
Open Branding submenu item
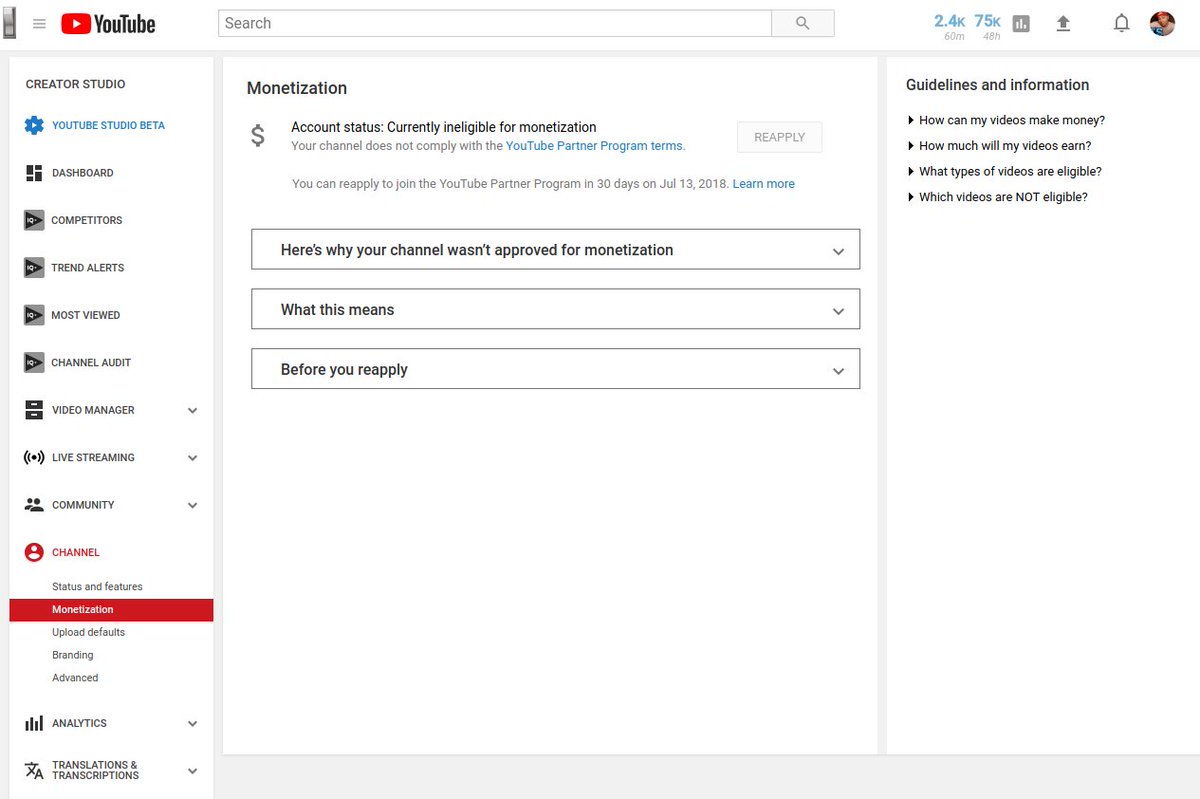[x=73, y=655]
